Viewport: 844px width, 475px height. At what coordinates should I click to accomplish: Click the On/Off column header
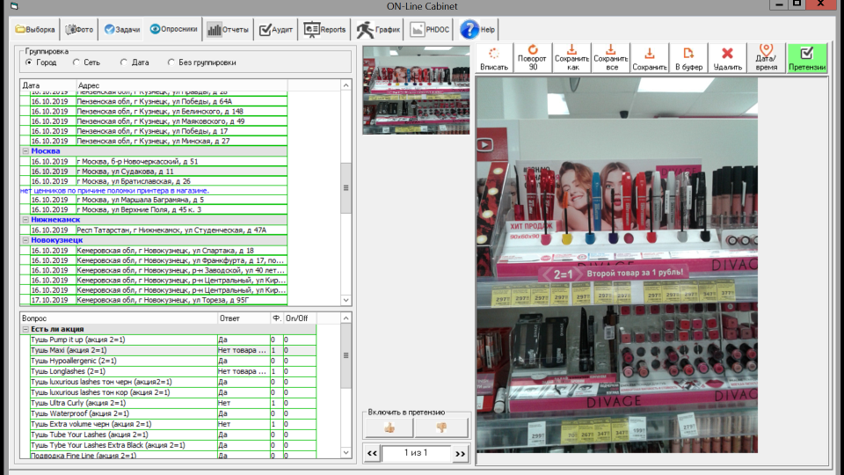[299, 318]
